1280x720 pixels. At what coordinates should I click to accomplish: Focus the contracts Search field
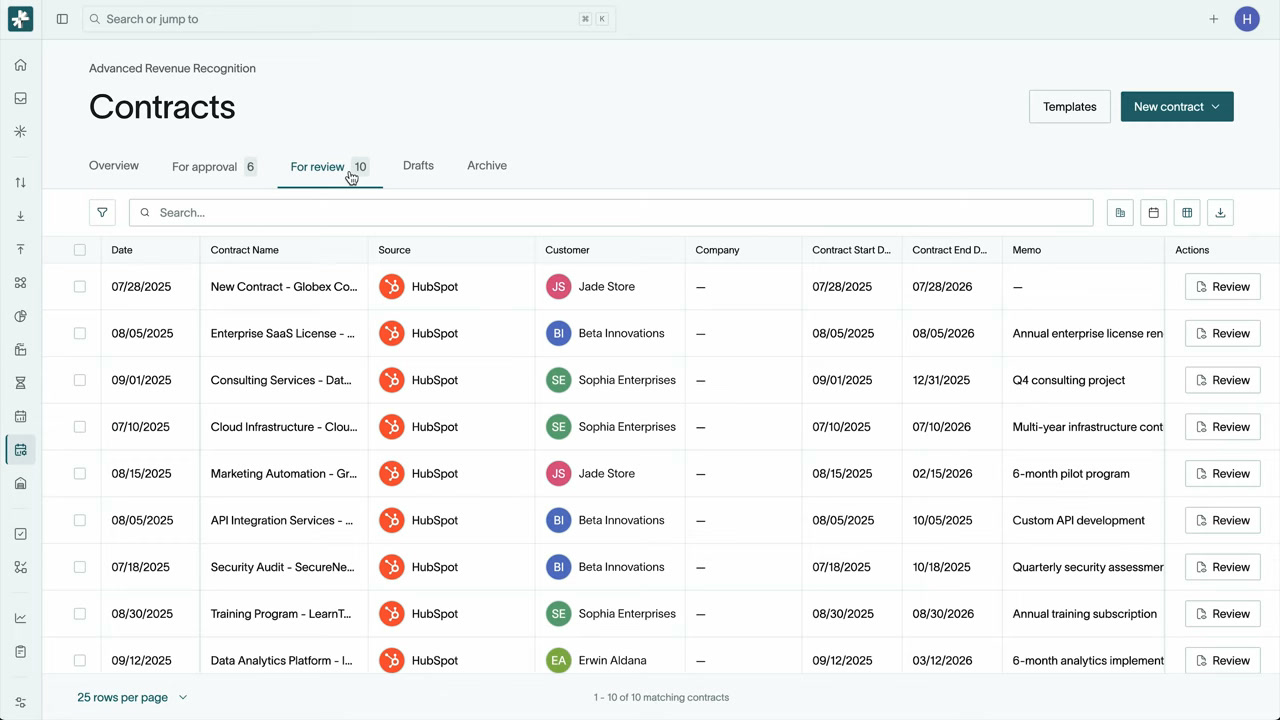click(x=611, y=212)
